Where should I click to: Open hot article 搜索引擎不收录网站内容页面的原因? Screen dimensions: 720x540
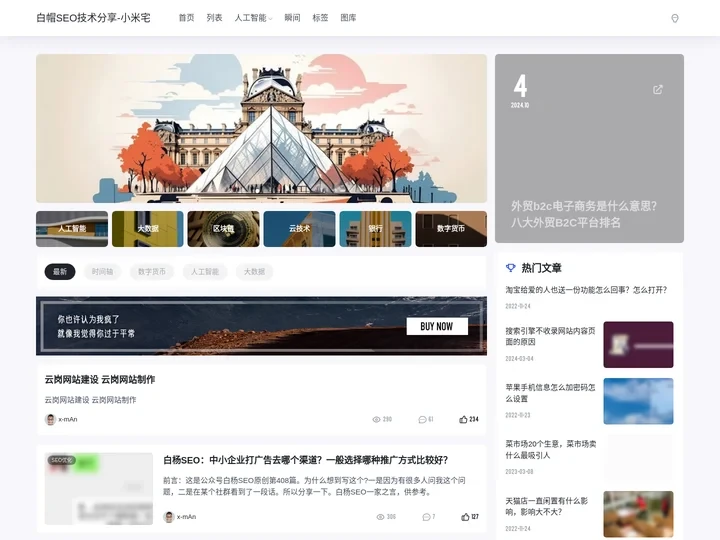point(550,336)
